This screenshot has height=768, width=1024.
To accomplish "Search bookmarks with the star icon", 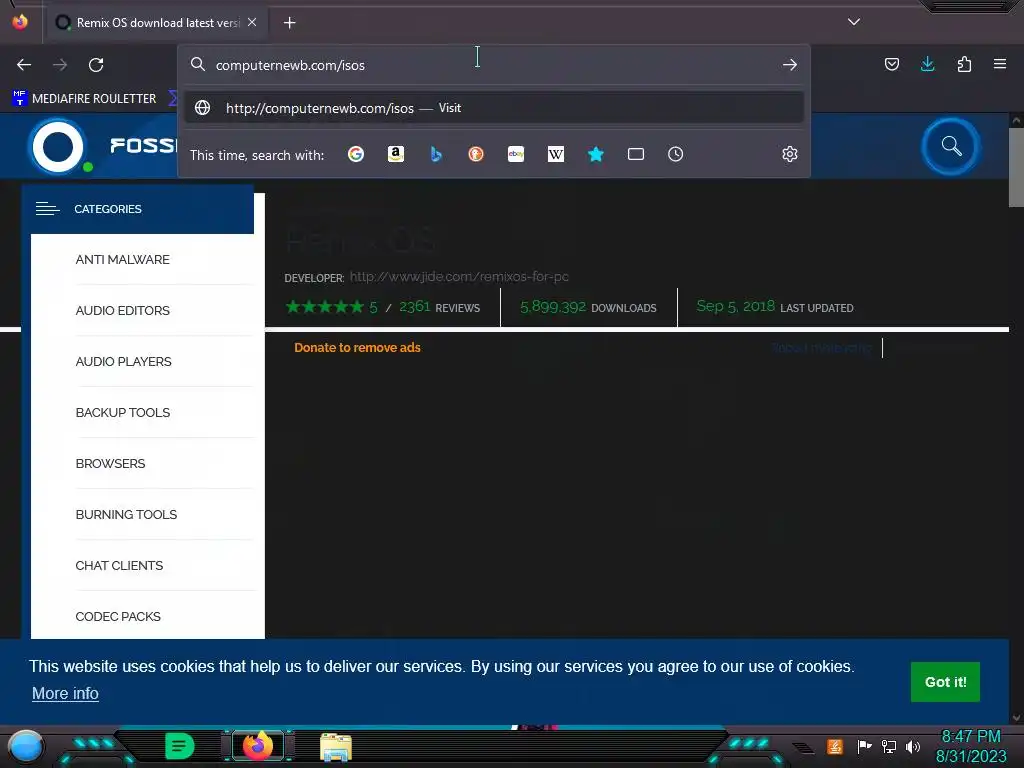I will click(x=596, y=154).
